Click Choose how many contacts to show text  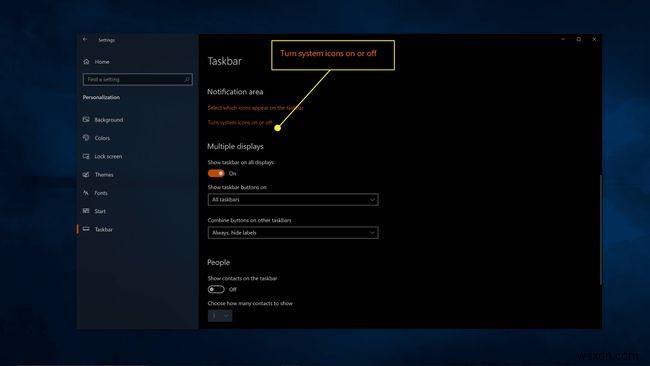(x=250, y=303)
